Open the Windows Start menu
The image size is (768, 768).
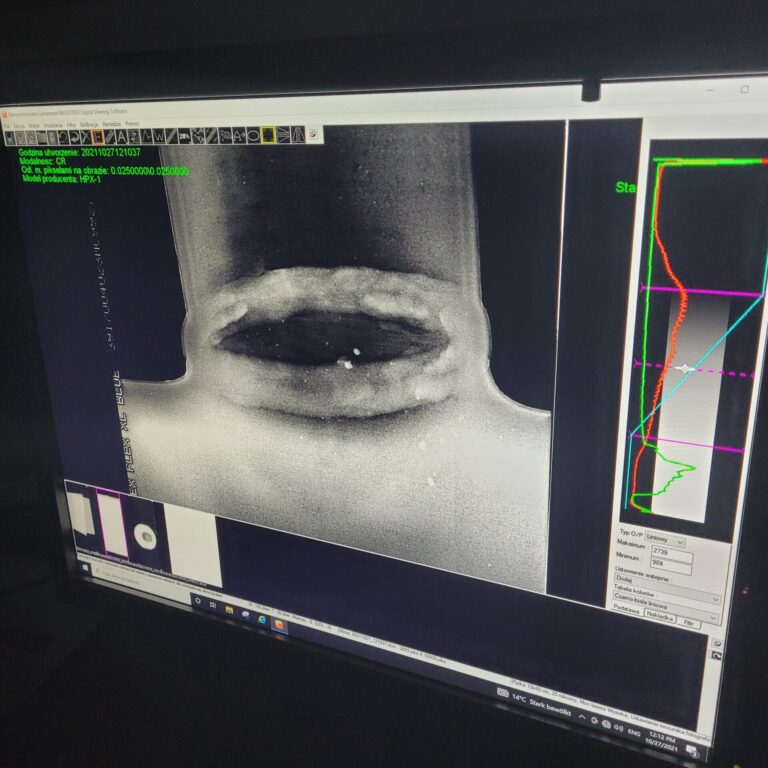point(87,567)
